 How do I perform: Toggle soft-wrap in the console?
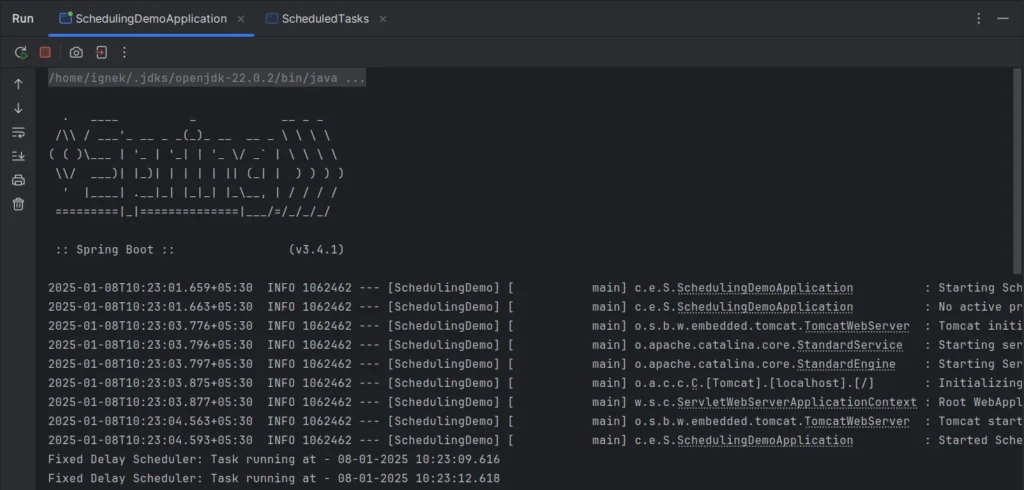click(x=18, y=133)
